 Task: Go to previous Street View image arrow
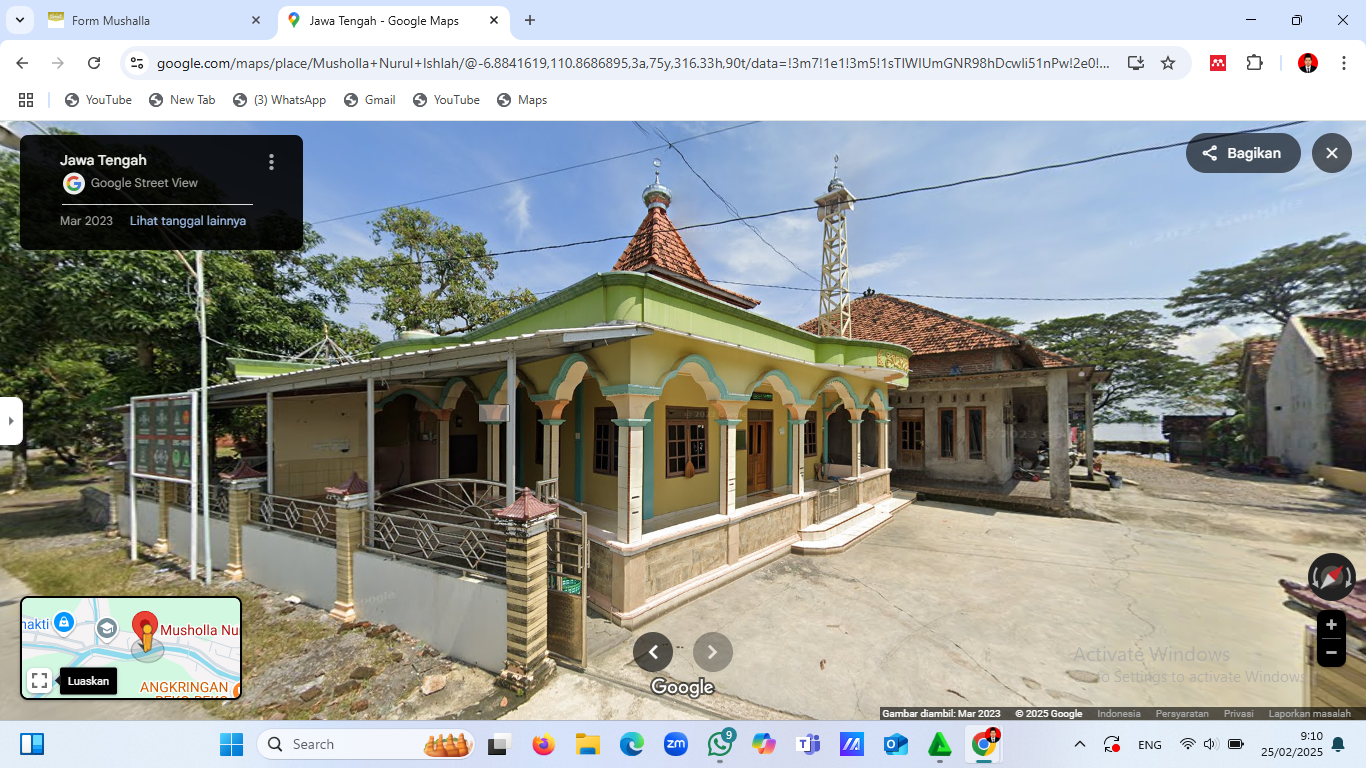(653, 652)
